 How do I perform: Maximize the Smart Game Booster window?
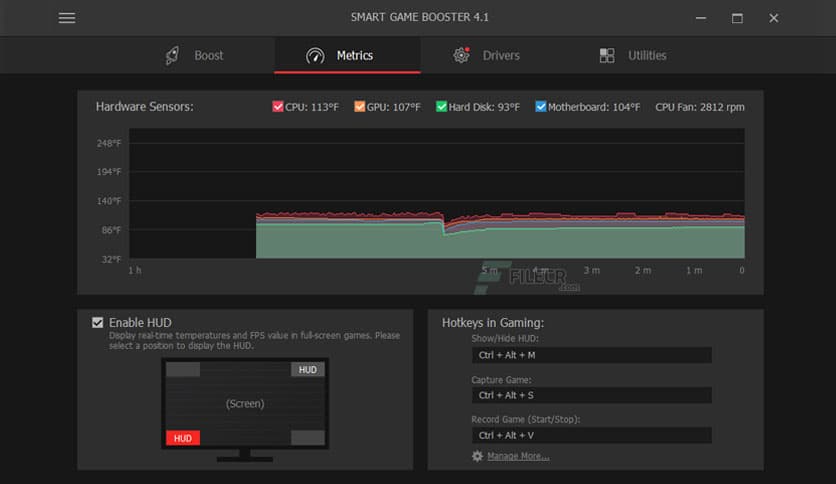coord(737,18)
